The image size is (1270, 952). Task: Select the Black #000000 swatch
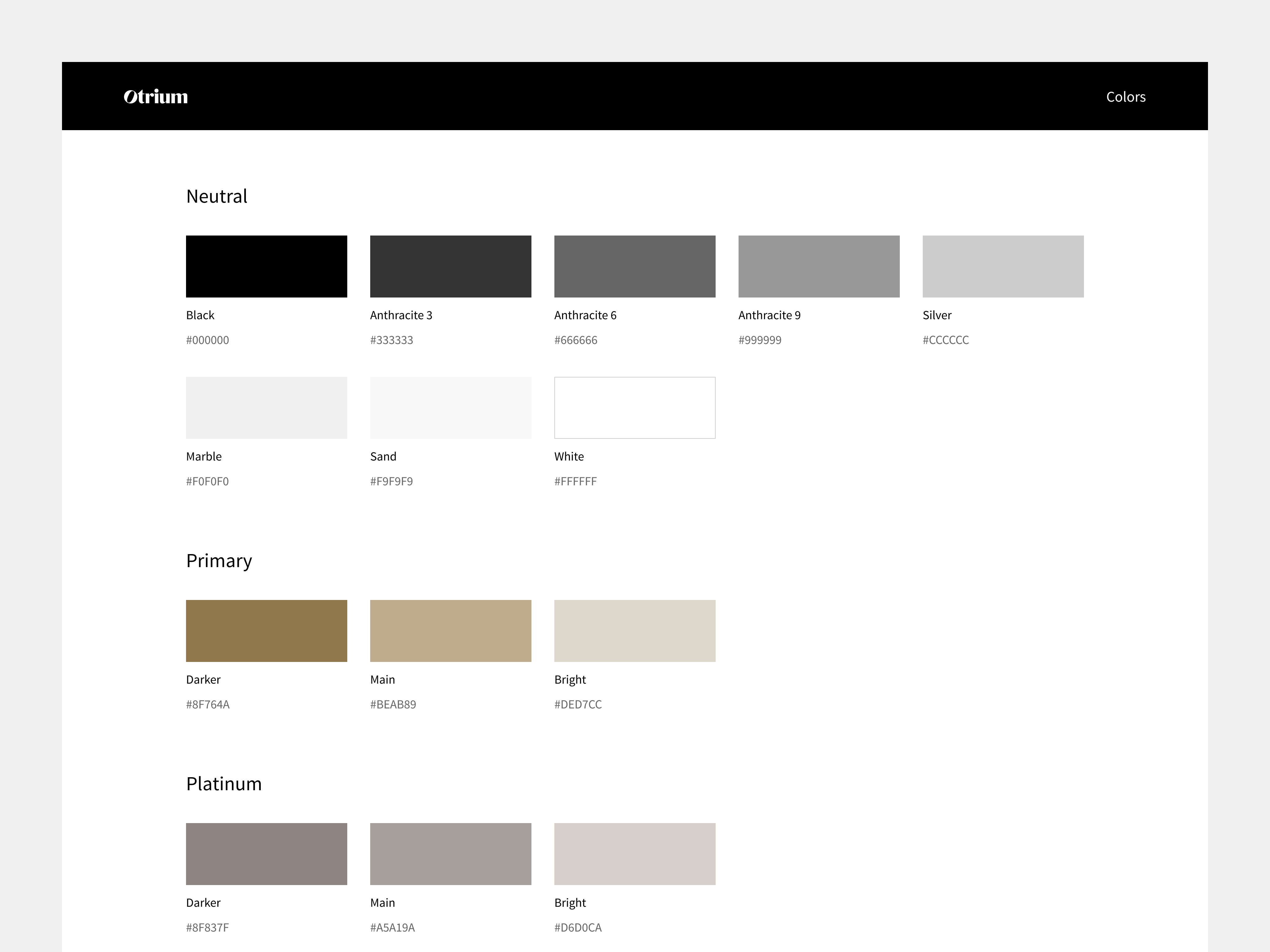point(266,266)
